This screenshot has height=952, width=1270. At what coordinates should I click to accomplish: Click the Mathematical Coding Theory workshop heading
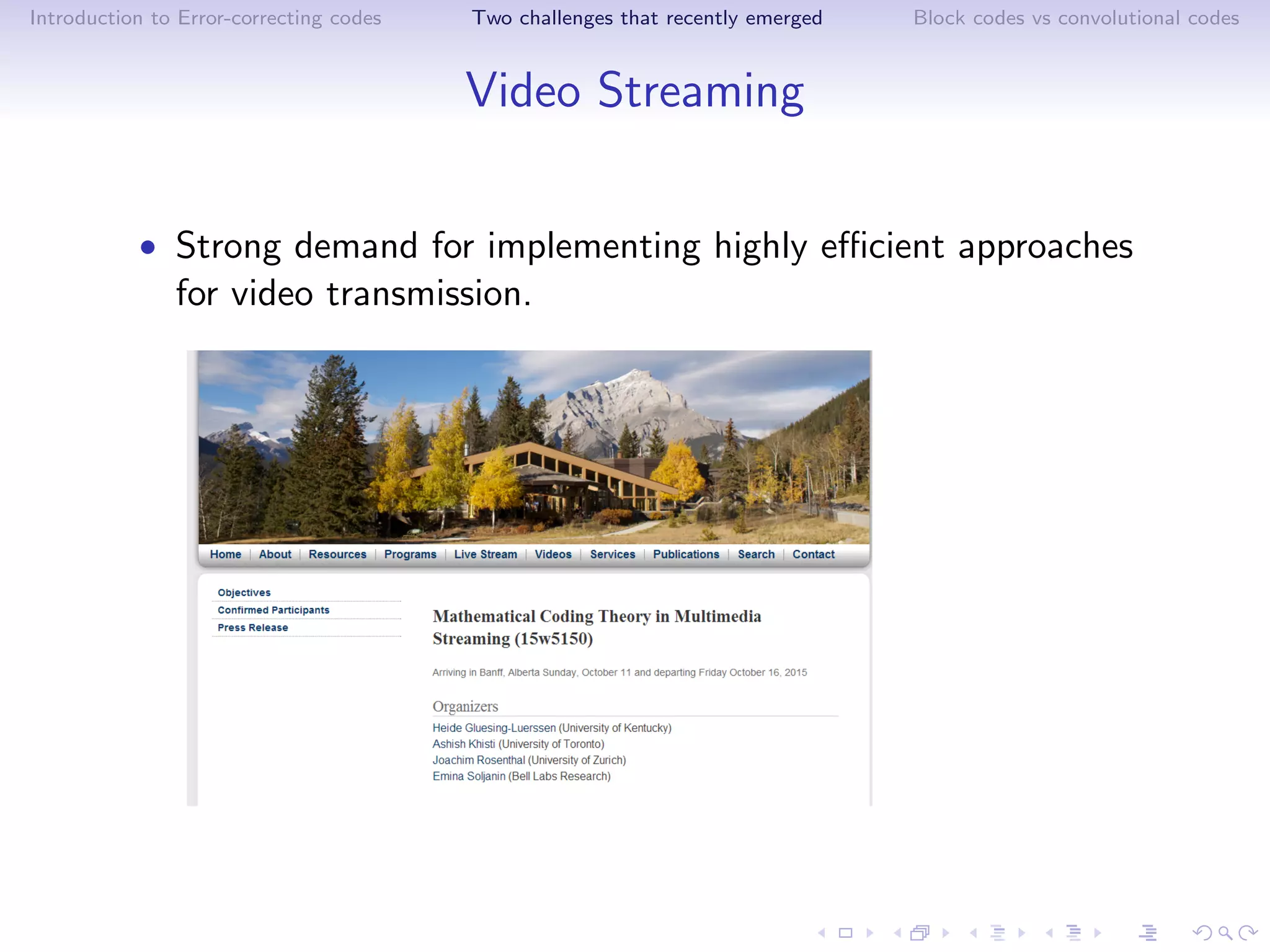[x=597, y=627]
